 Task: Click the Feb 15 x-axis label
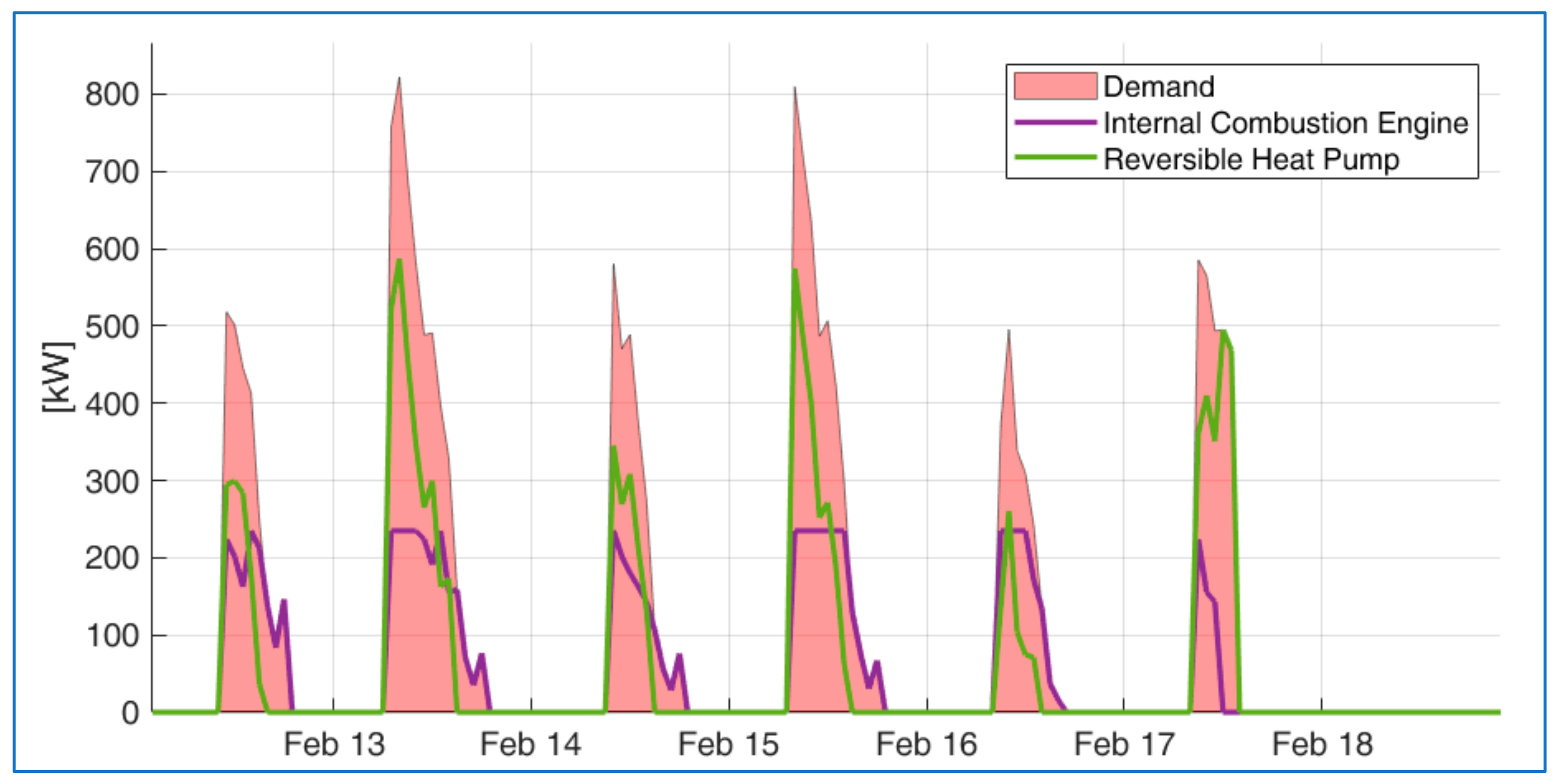pyautogui.click(x=728, y=744)
